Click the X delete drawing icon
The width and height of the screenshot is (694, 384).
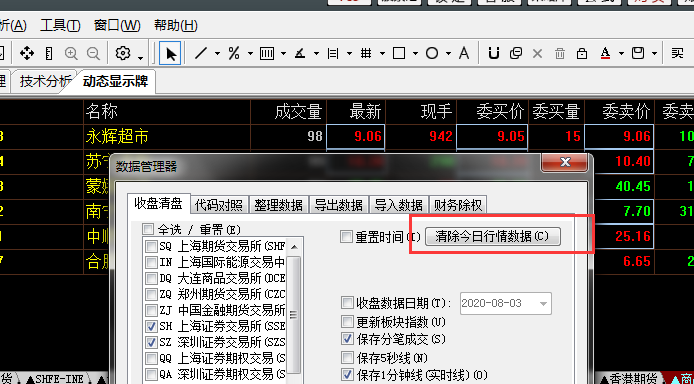(x=537, y=54)
